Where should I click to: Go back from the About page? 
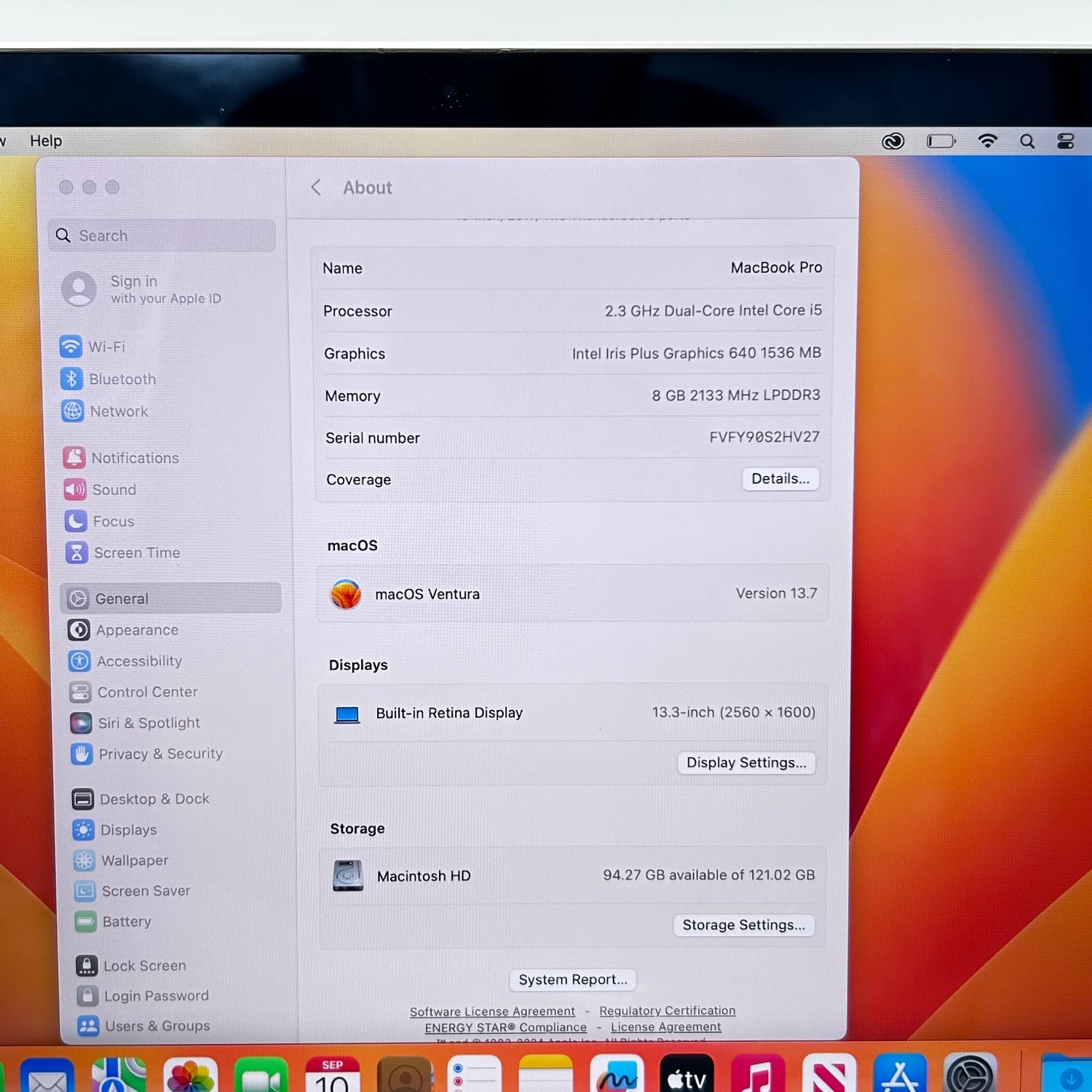click(316, 188)
